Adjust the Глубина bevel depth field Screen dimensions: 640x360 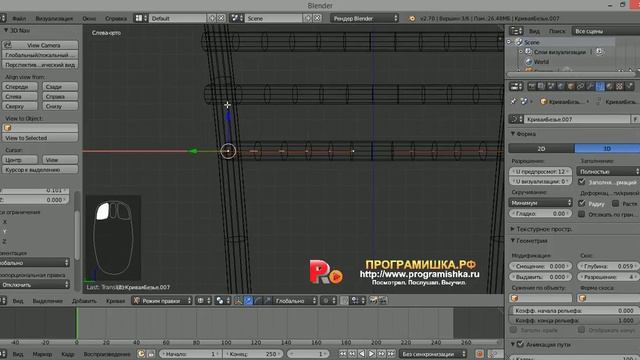click(609, 266)
